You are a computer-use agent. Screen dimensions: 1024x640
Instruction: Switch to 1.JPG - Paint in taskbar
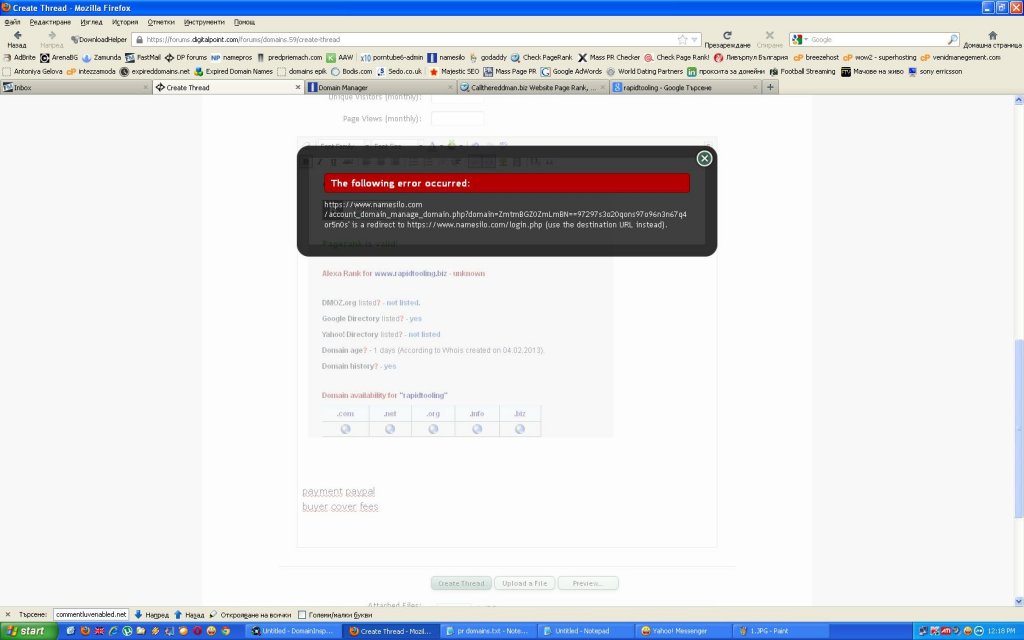pyautogui.click(x=779, y=631)
